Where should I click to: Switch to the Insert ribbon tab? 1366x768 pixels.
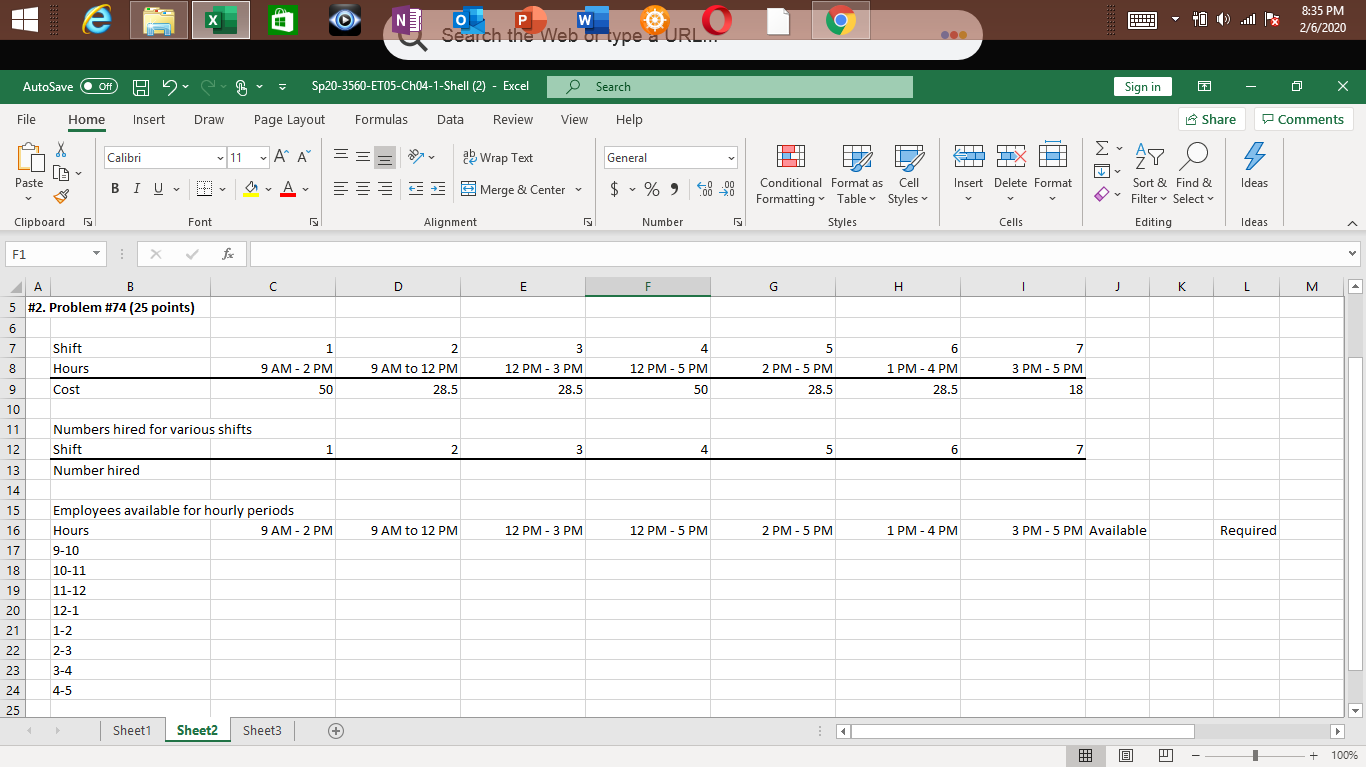[149, 119]
